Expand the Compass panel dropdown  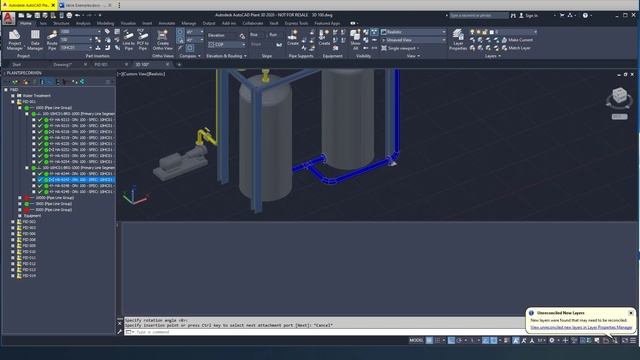[x=190, y=56]
